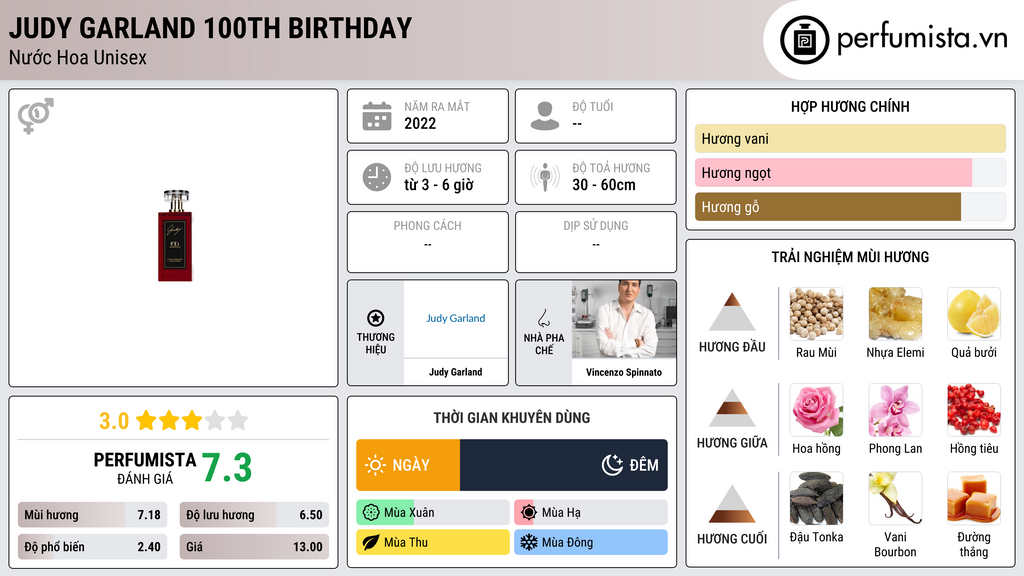Click the Hợp hương chính heading
The image size is (1024, 576).
click(x=850, y=106)
